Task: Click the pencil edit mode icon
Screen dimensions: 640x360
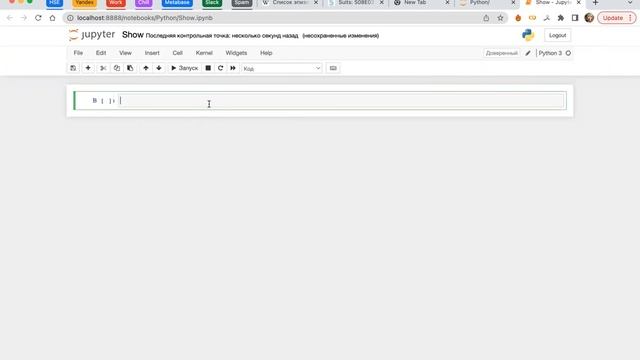Action: point(528,53)
